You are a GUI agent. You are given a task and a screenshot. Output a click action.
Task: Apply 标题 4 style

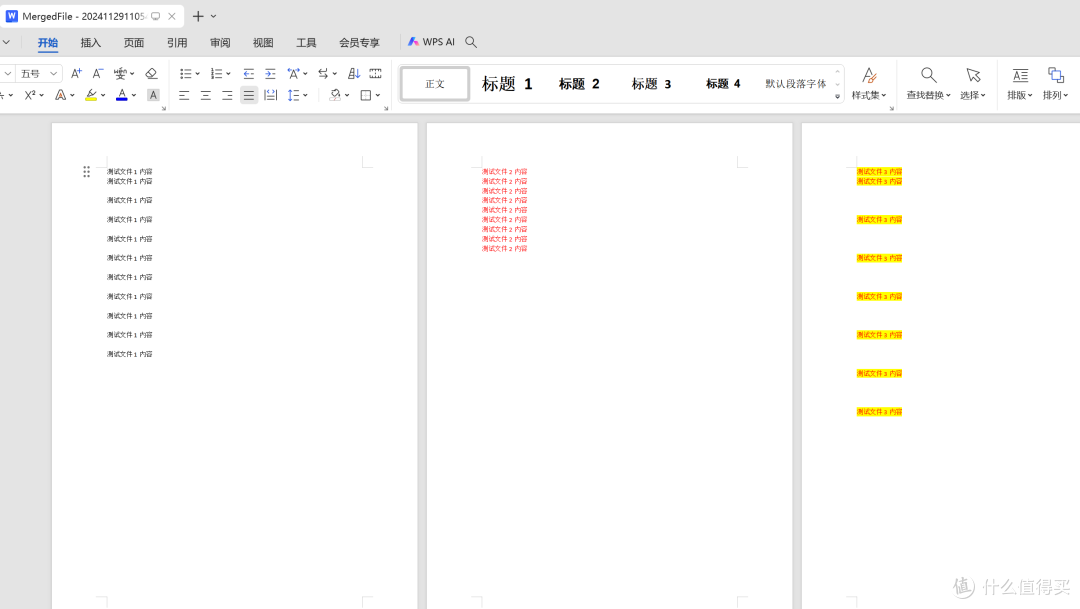pyautogui.click(x=723, y=83)
